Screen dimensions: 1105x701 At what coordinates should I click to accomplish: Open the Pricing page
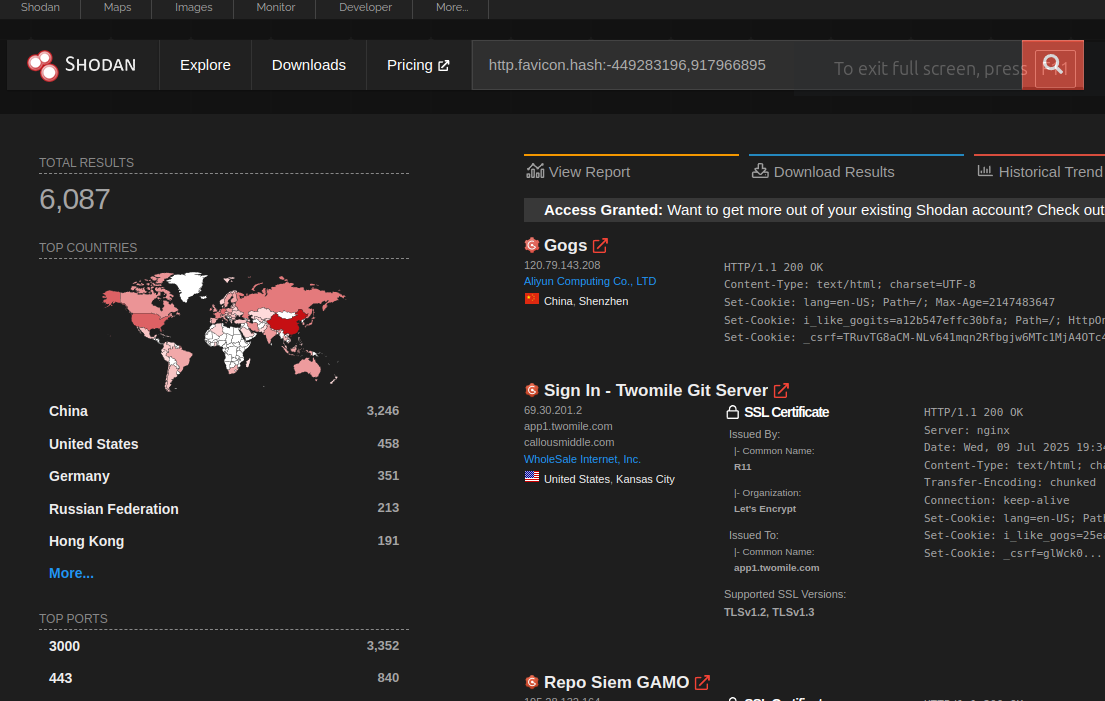[418, 65]
